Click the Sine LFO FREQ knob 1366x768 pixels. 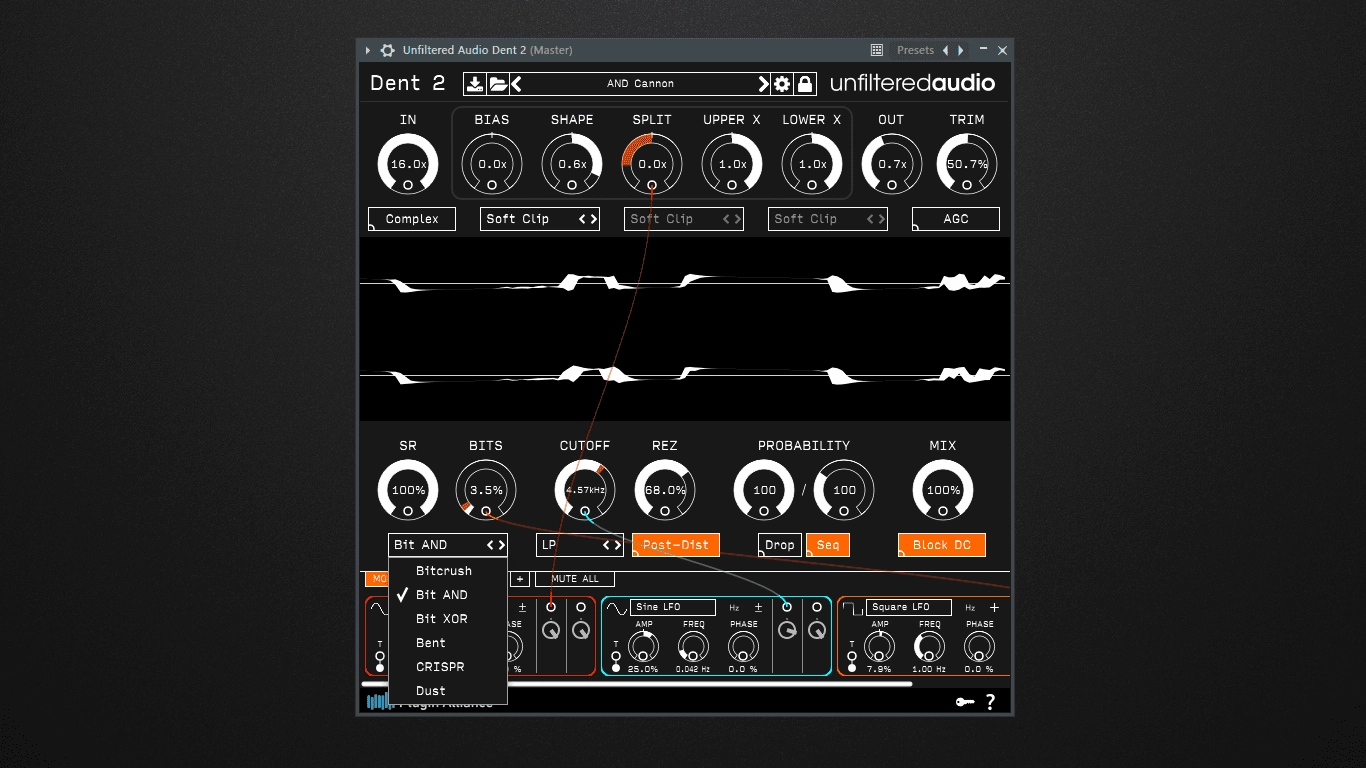(x=694, y=647)
